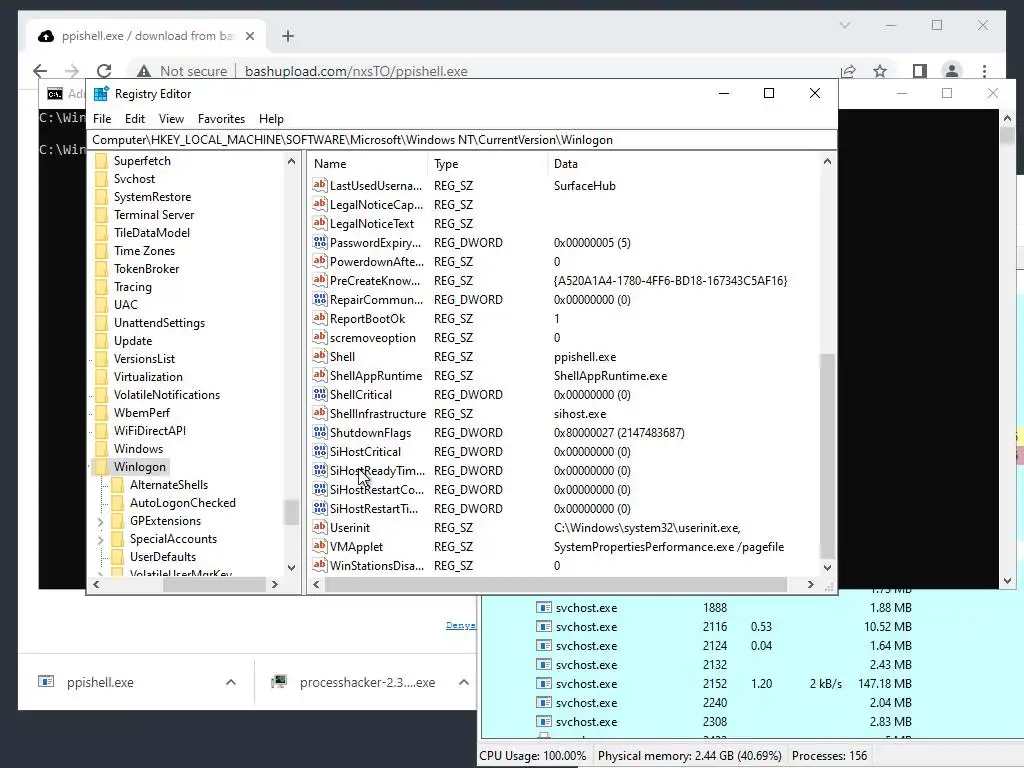Open the View menu in Registry Editor

point(171,119)
